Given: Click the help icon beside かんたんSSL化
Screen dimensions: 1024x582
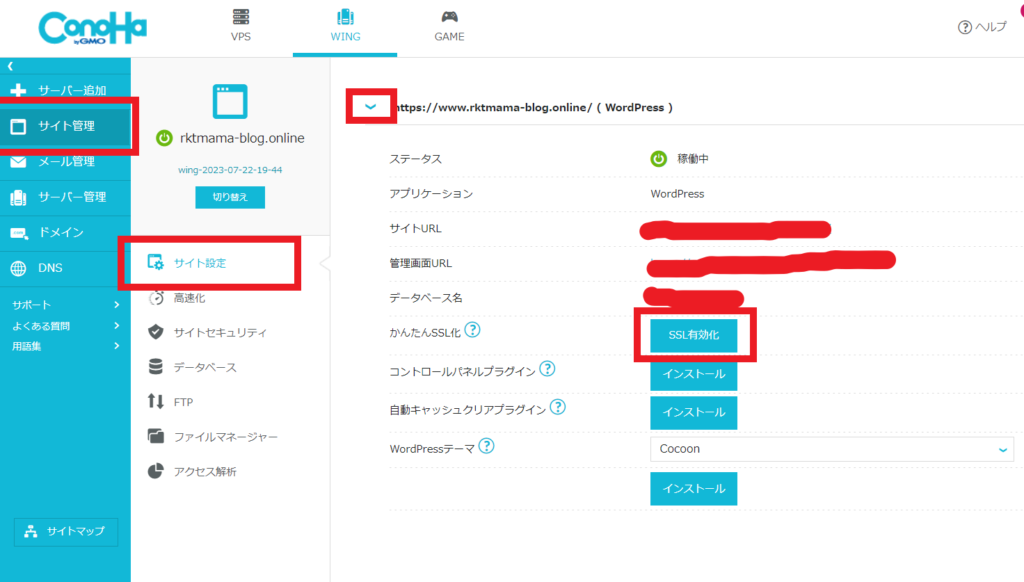Looking at the screenshot, I should click(x=472, y=330).
